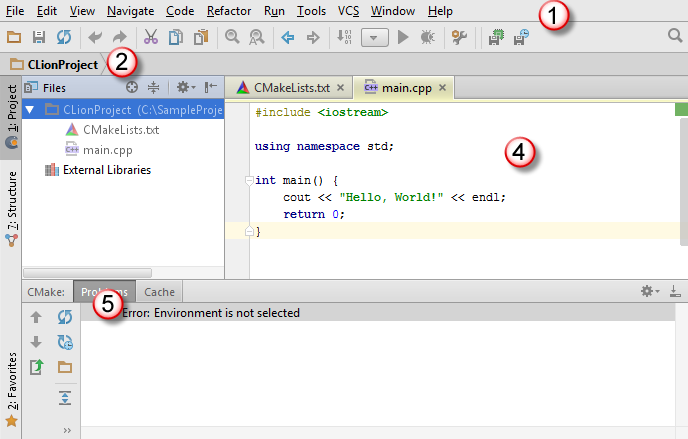Image resolution: width=688 pixels, height=439 pixels.
Task: Open the run configuration dropdown
Action: [373, 38]
